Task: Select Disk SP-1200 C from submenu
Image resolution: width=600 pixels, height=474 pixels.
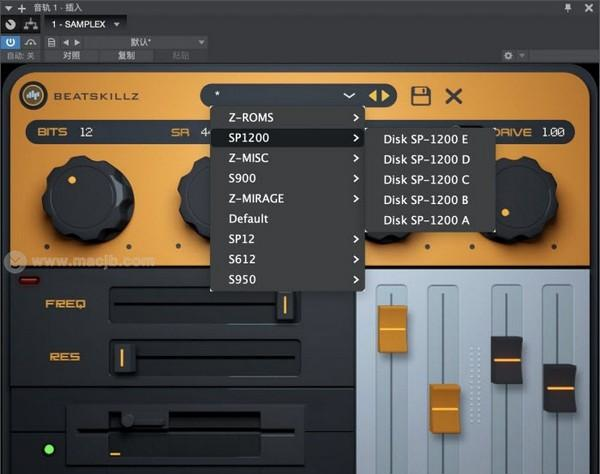Action: [426, 180]
